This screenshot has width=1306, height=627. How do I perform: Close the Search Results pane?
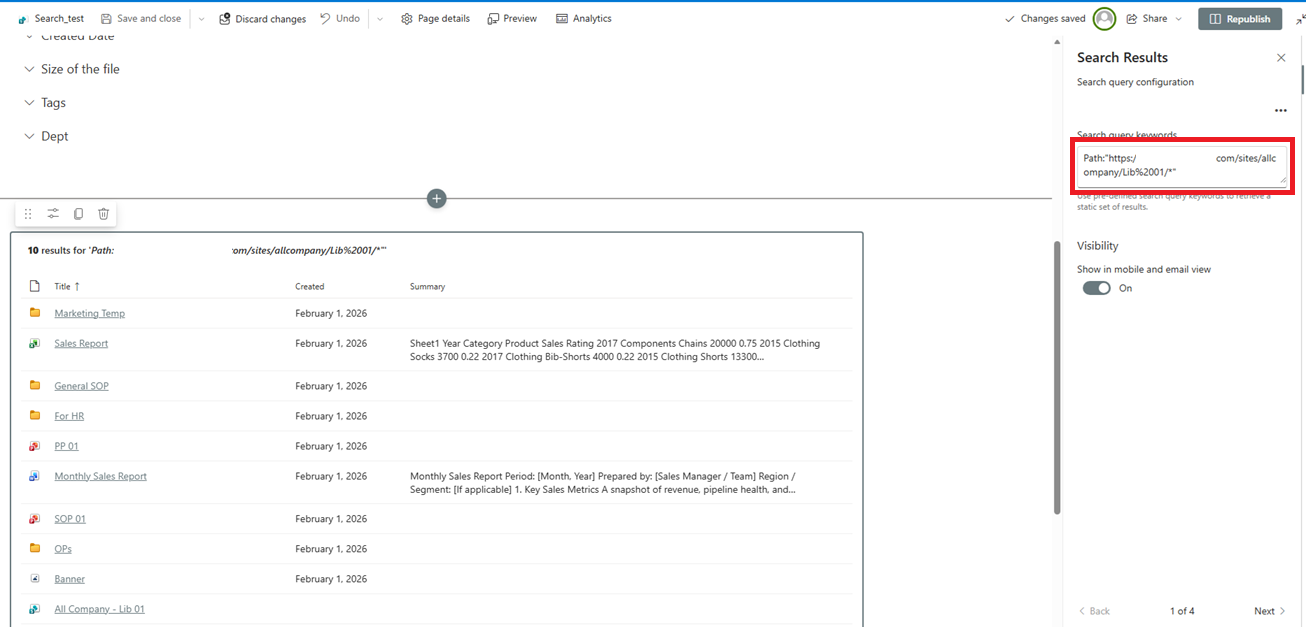pyautogui.click(x=1281, y=58)
